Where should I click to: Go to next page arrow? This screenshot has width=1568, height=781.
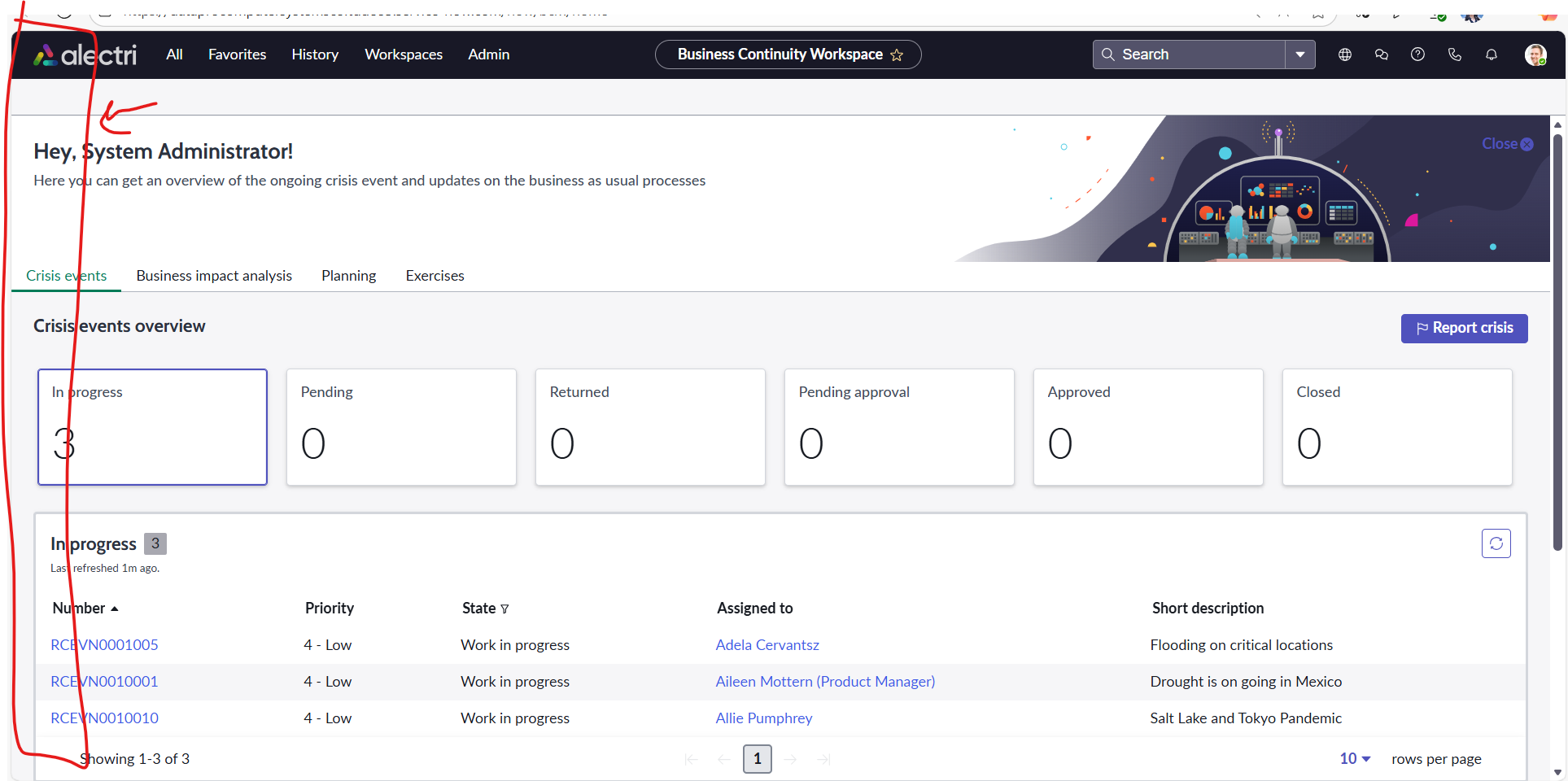tap(790, 759)
